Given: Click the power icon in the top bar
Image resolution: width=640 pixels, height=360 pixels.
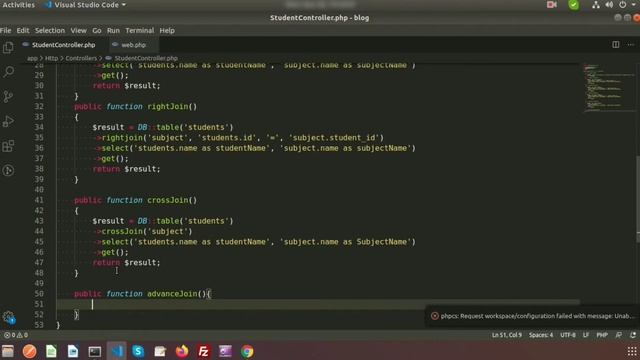Looking at the screenshot, I should click(x=622, y=5).
